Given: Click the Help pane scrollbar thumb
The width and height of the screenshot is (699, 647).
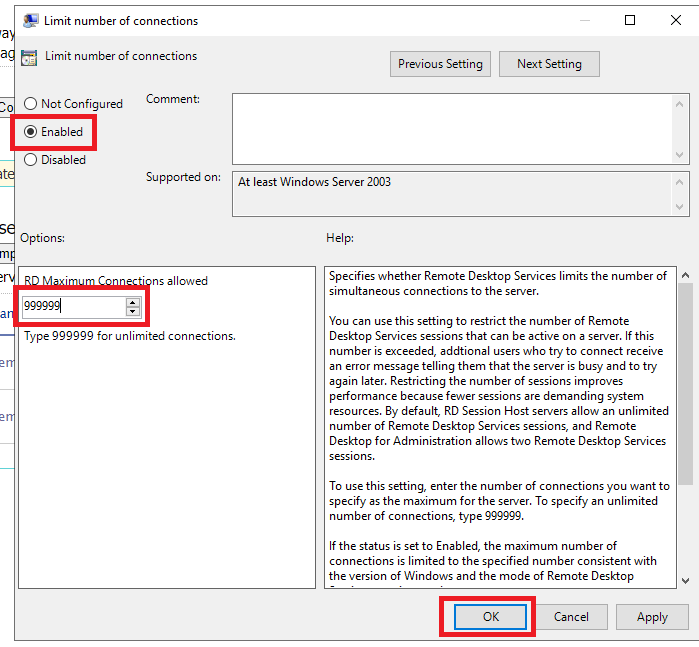Looking at the screenshot, I should 686,384.
